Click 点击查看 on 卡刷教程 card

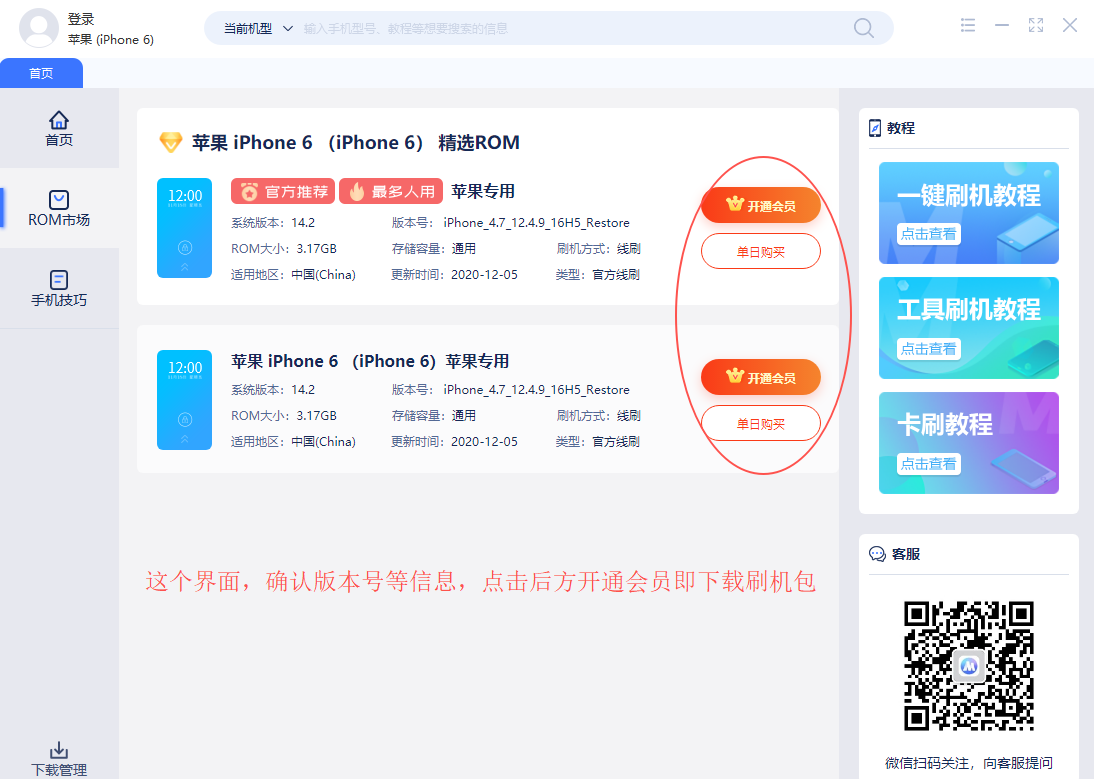pyautogui.click(x=929, y=464)
